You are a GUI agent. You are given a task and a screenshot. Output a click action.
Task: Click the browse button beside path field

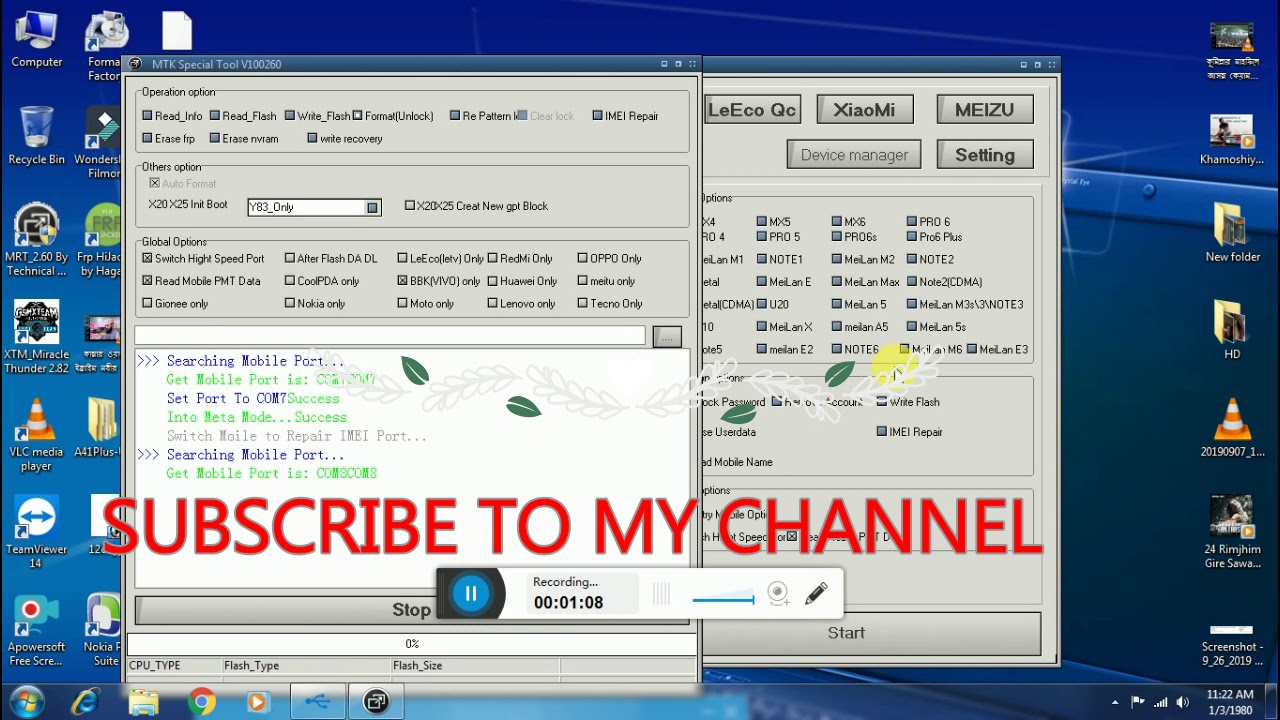click(667, 337)
